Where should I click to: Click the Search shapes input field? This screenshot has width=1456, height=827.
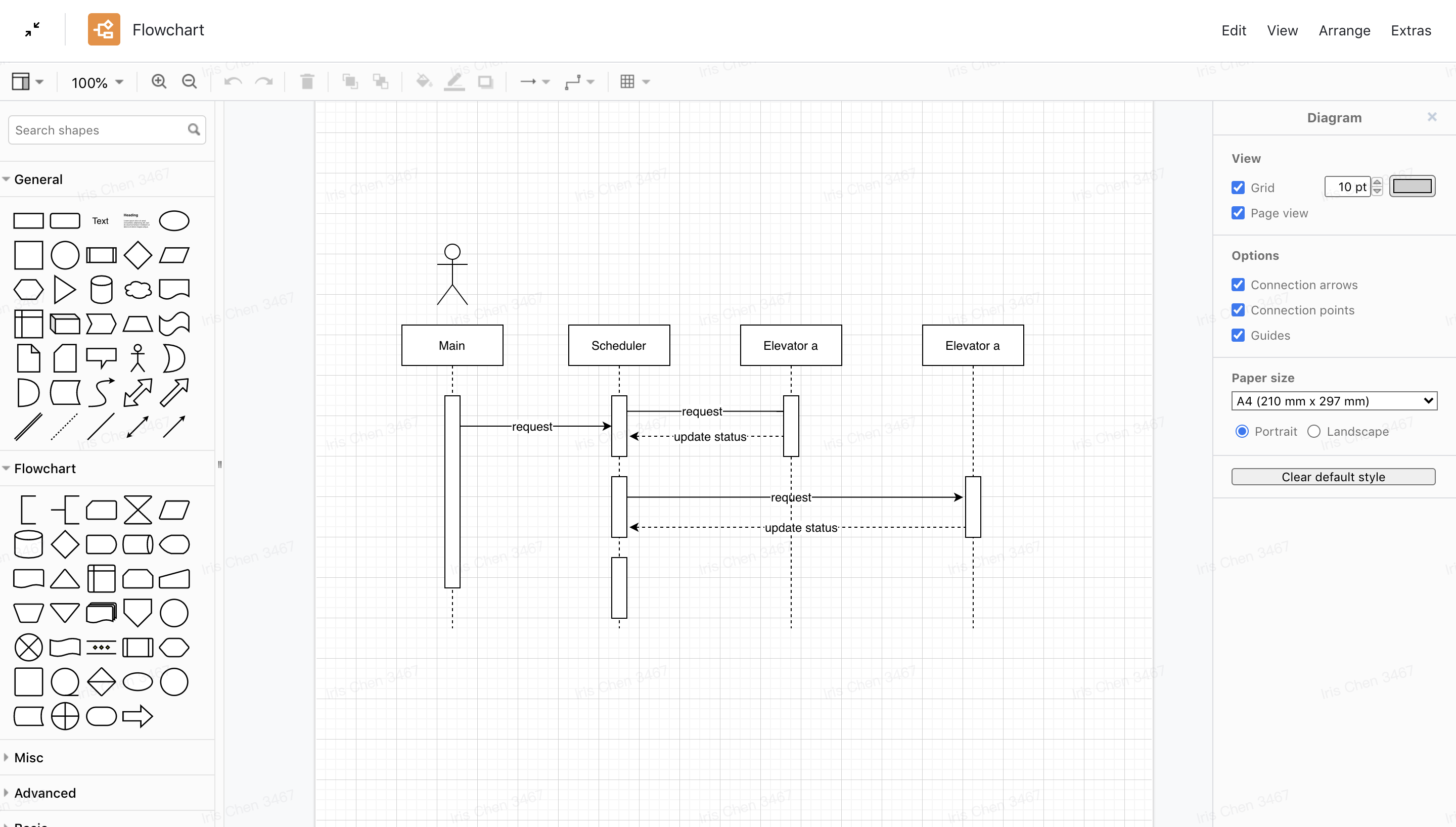point(98,130)
